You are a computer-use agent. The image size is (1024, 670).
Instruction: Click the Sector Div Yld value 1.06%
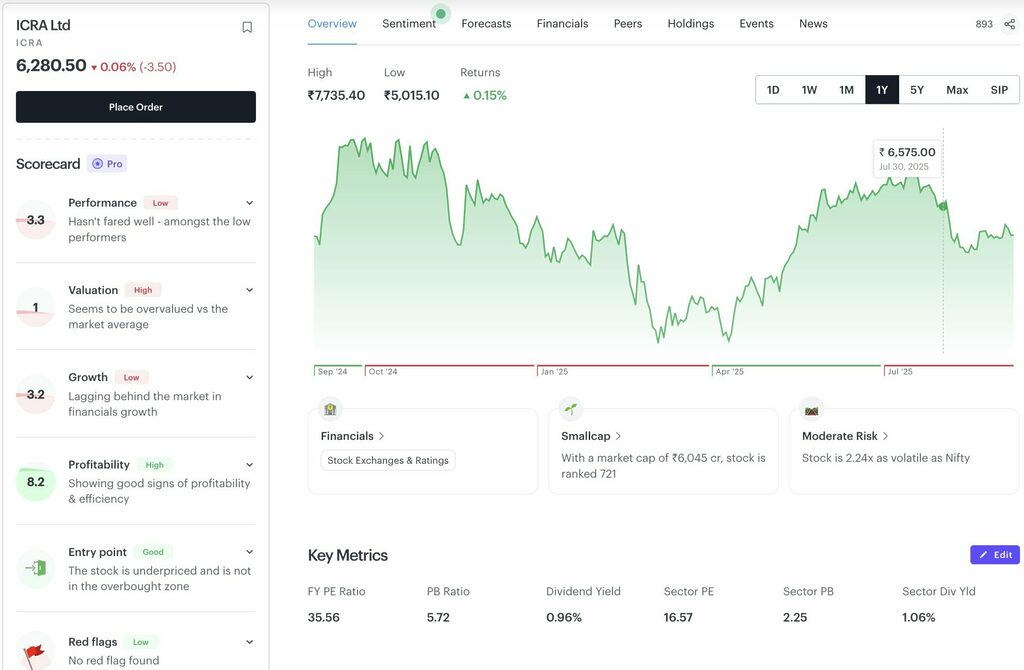[918, 618]
